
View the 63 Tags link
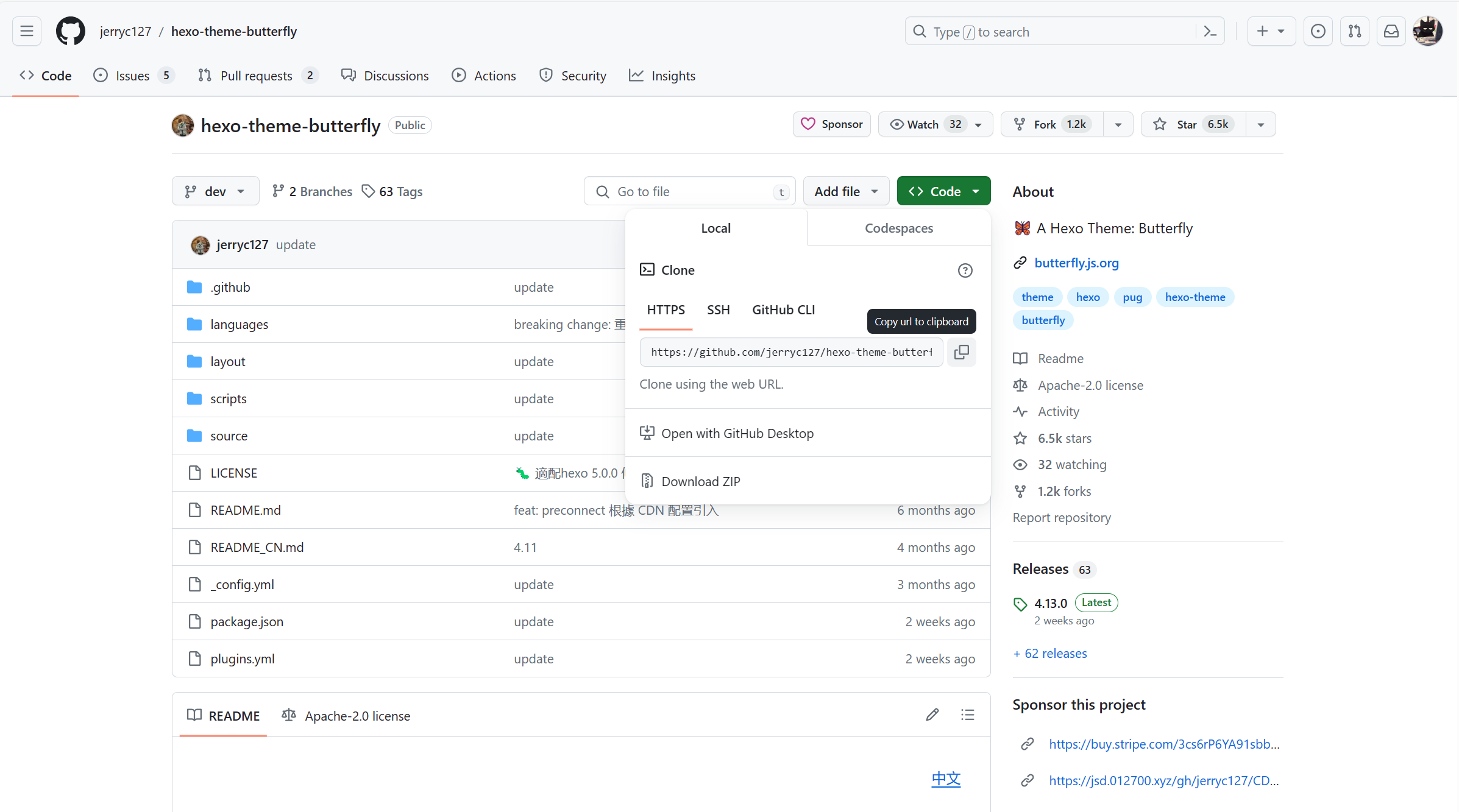392,191
